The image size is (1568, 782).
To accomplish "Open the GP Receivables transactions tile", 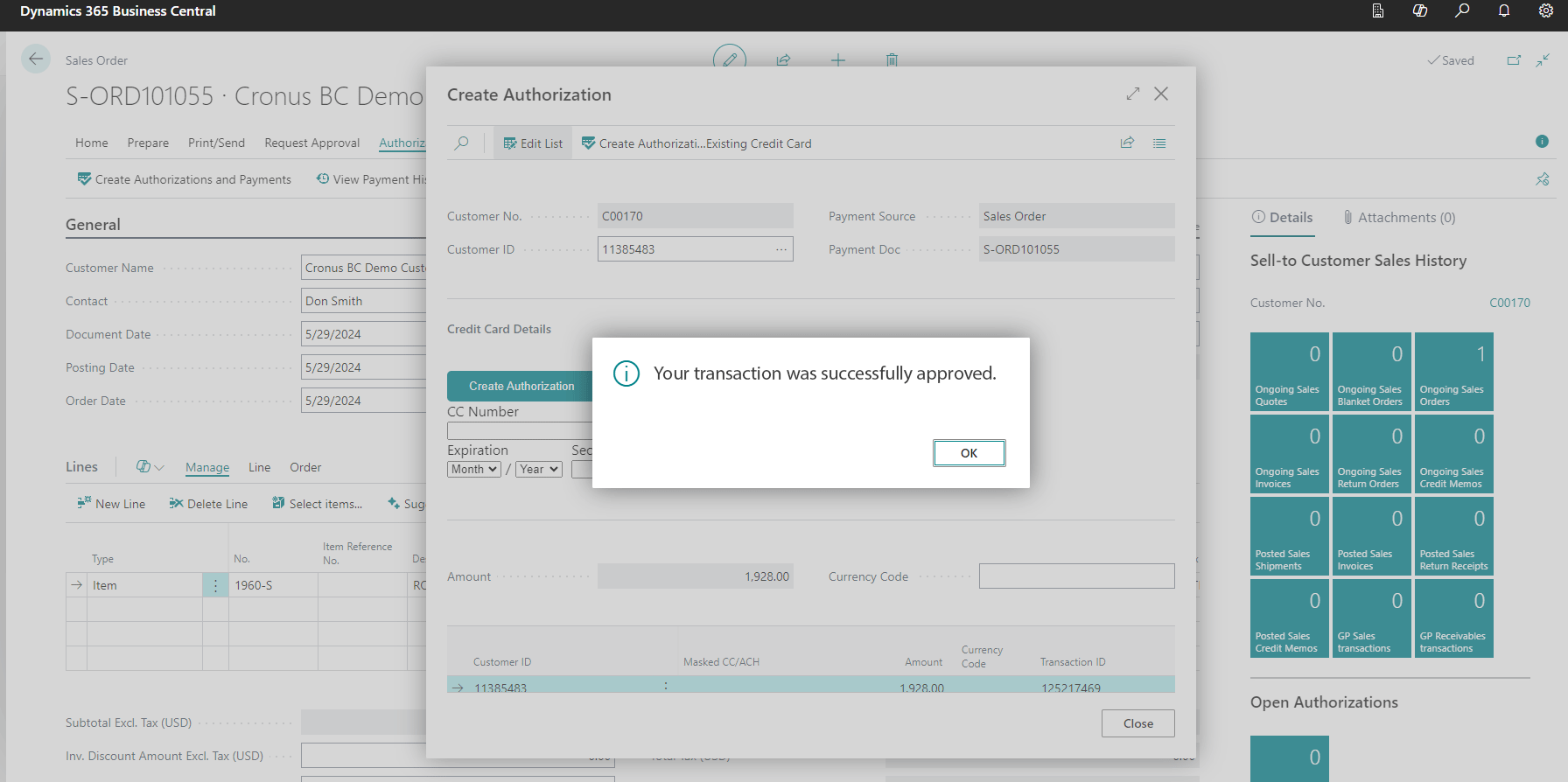I will click(1453, 618).
